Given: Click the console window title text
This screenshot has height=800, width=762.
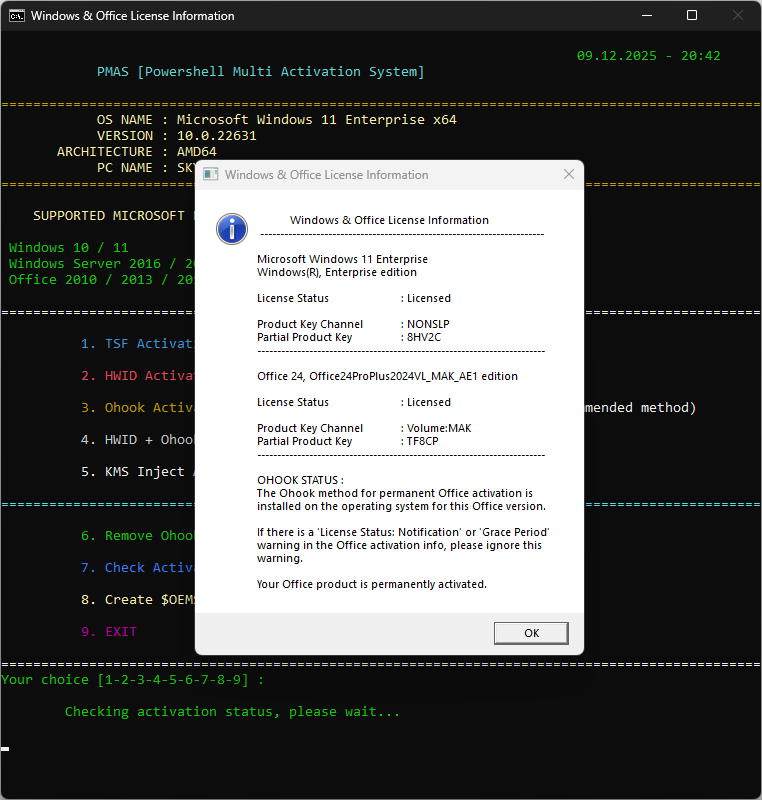Looking at the screenshot, I should click(x=133, y=16).
